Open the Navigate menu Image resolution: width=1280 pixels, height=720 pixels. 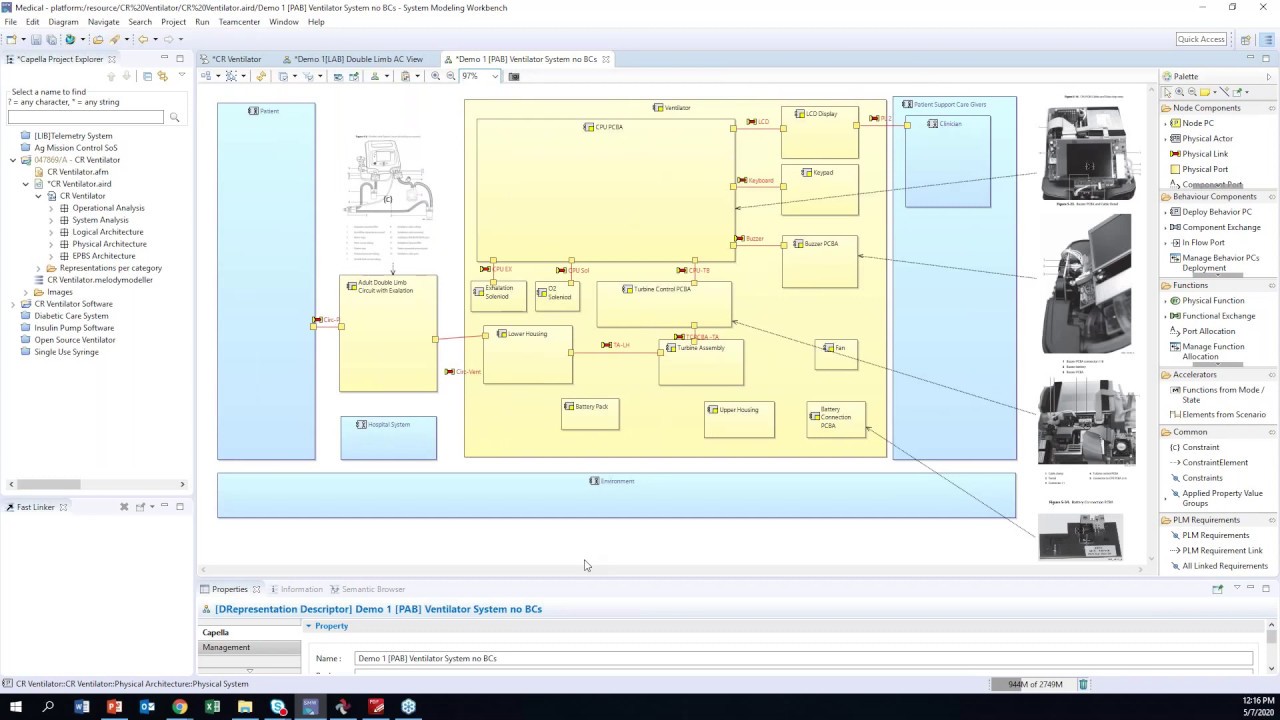[103, 21]
